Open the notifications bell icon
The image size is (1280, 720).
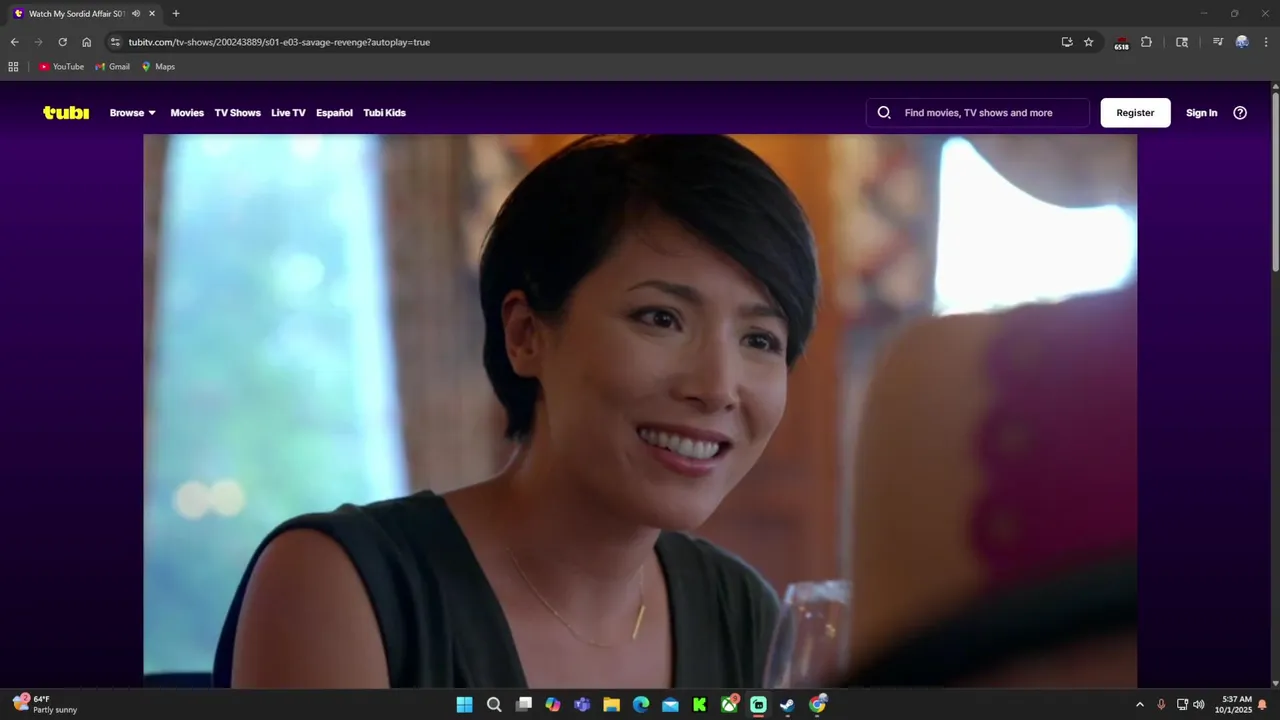[1263, 705]
